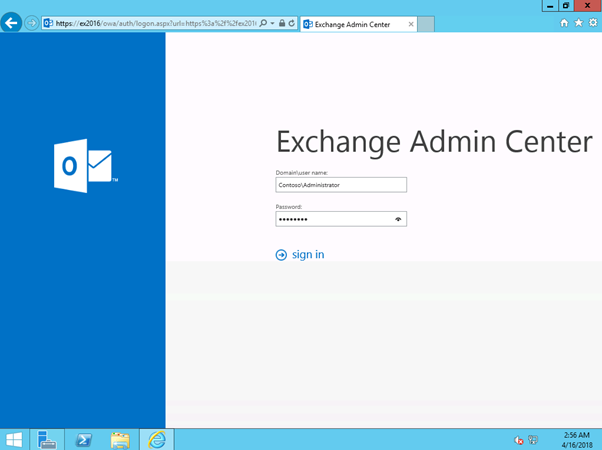The image size is (602, 450).
Task: Open the Favorites star icon
Action: point(579,23)
